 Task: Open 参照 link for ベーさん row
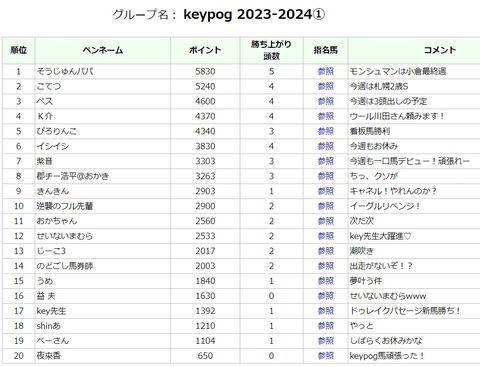tap(326, 341)
